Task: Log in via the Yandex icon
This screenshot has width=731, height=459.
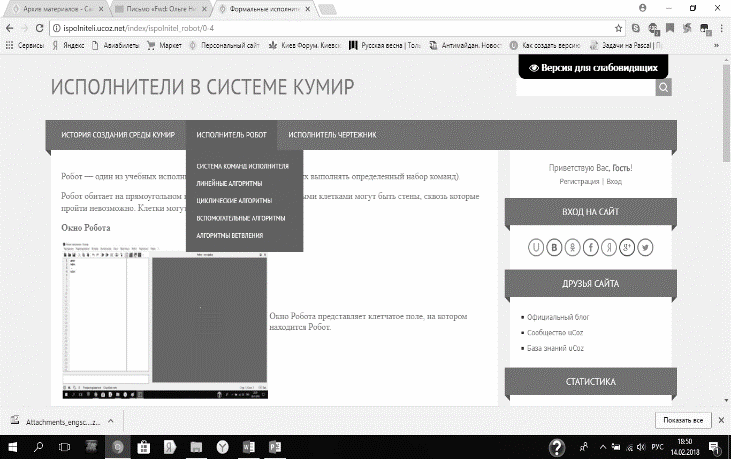Action: pyautogui.click(x=609, y=247)
